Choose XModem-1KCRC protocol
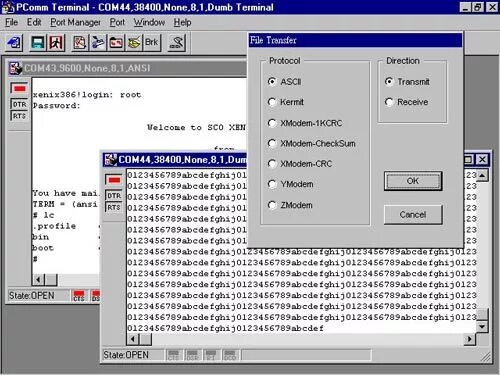Image resolution: width=500 pixels, height=375 pixels. click(305, 123)
